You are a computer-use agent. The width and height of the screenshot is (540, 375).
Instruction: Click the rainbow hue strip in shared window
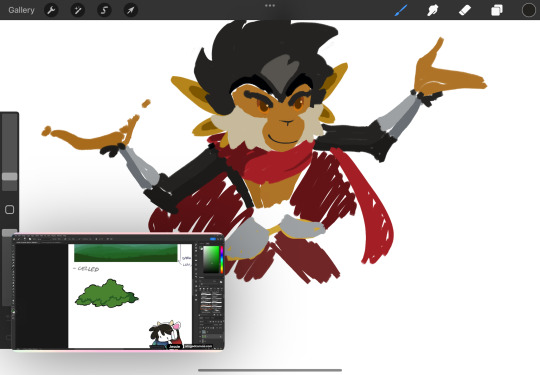(x=222, y=259)
